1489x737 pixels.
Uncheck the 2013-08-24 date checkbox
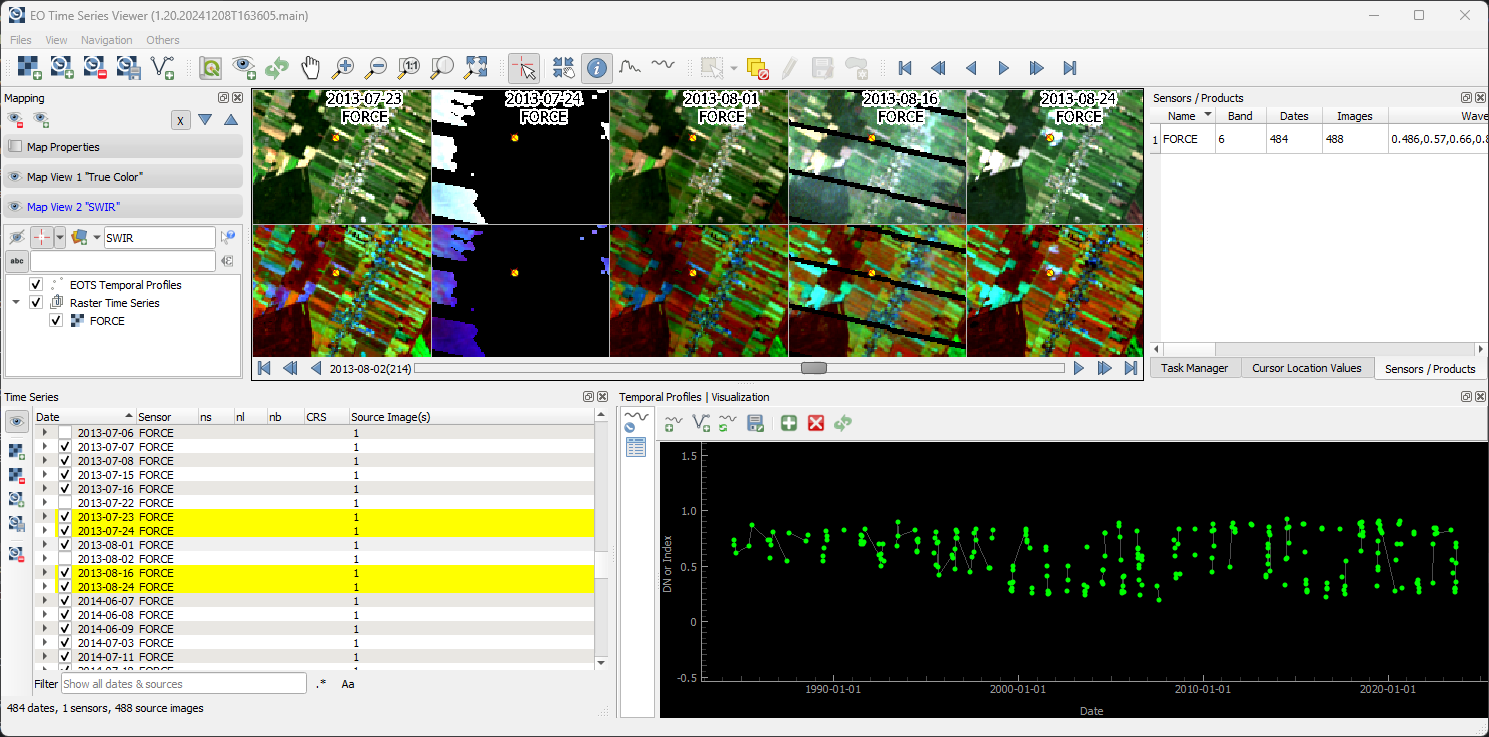[x=65, y=587]
